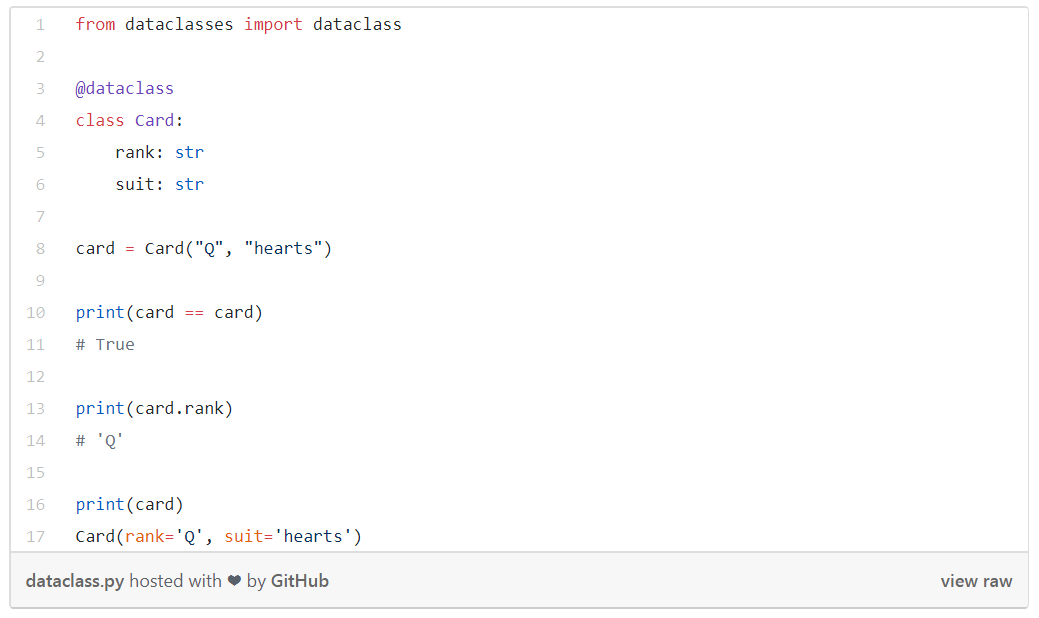The height and width of the screenshot is (618, 1039).
Task: Click the Card class name on line 4
Action: 154,121
